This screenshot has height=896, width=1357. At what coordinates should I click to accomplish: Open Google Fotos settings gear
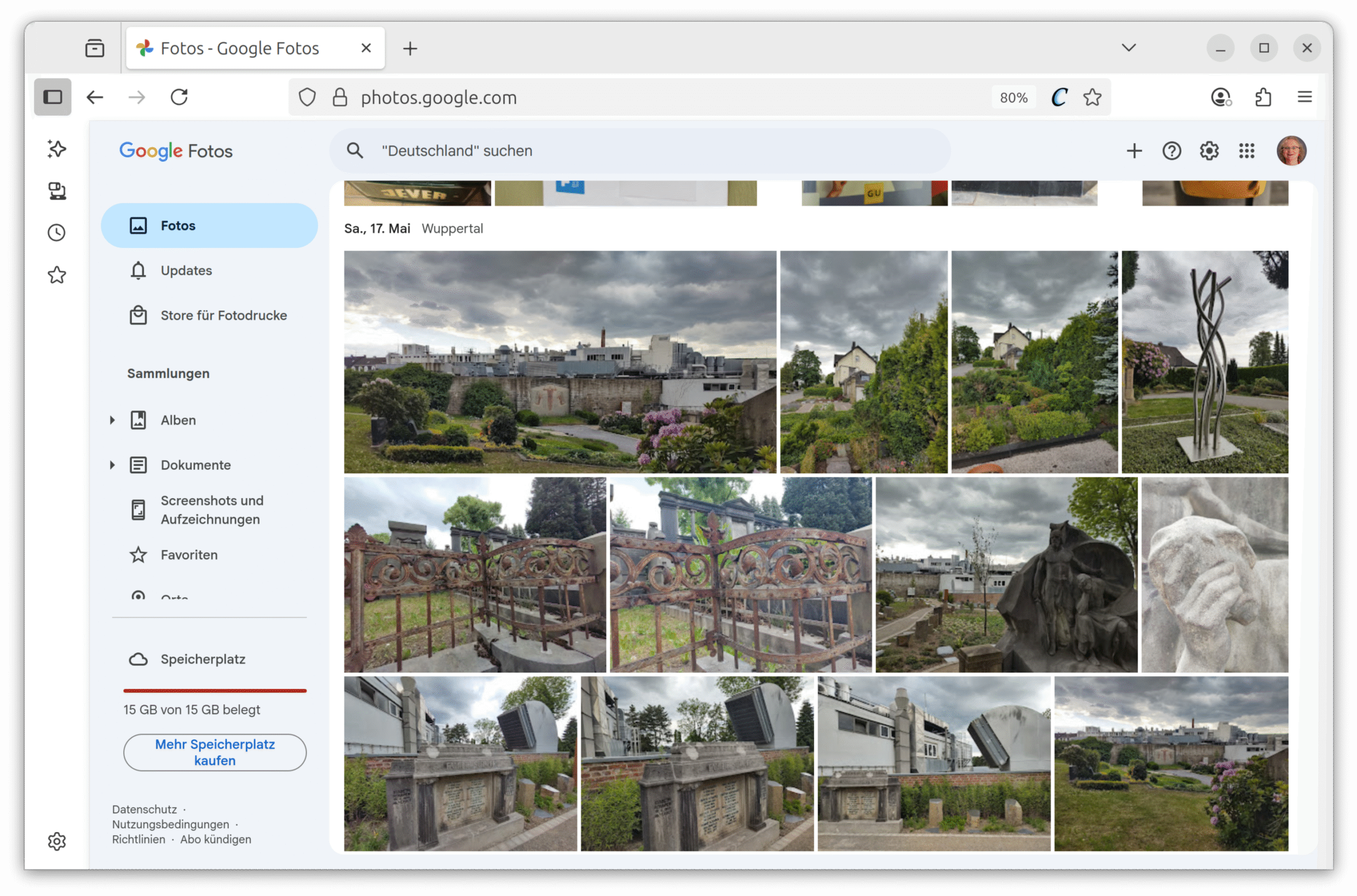[x=1209, y=151]
